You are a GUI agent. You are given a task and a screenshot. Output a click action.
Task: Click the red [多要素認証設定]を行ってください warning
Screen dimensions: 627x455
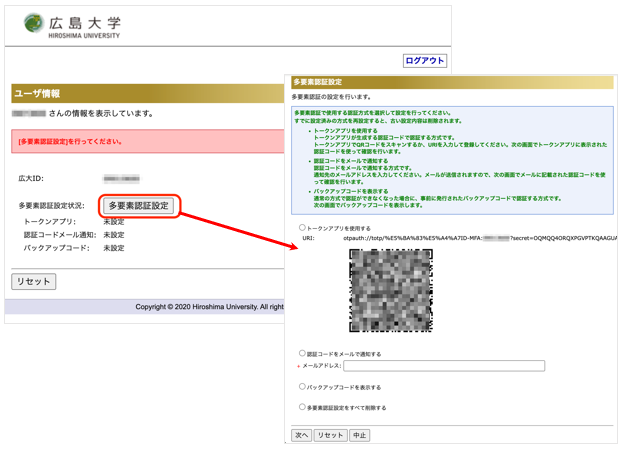[70, 142]
